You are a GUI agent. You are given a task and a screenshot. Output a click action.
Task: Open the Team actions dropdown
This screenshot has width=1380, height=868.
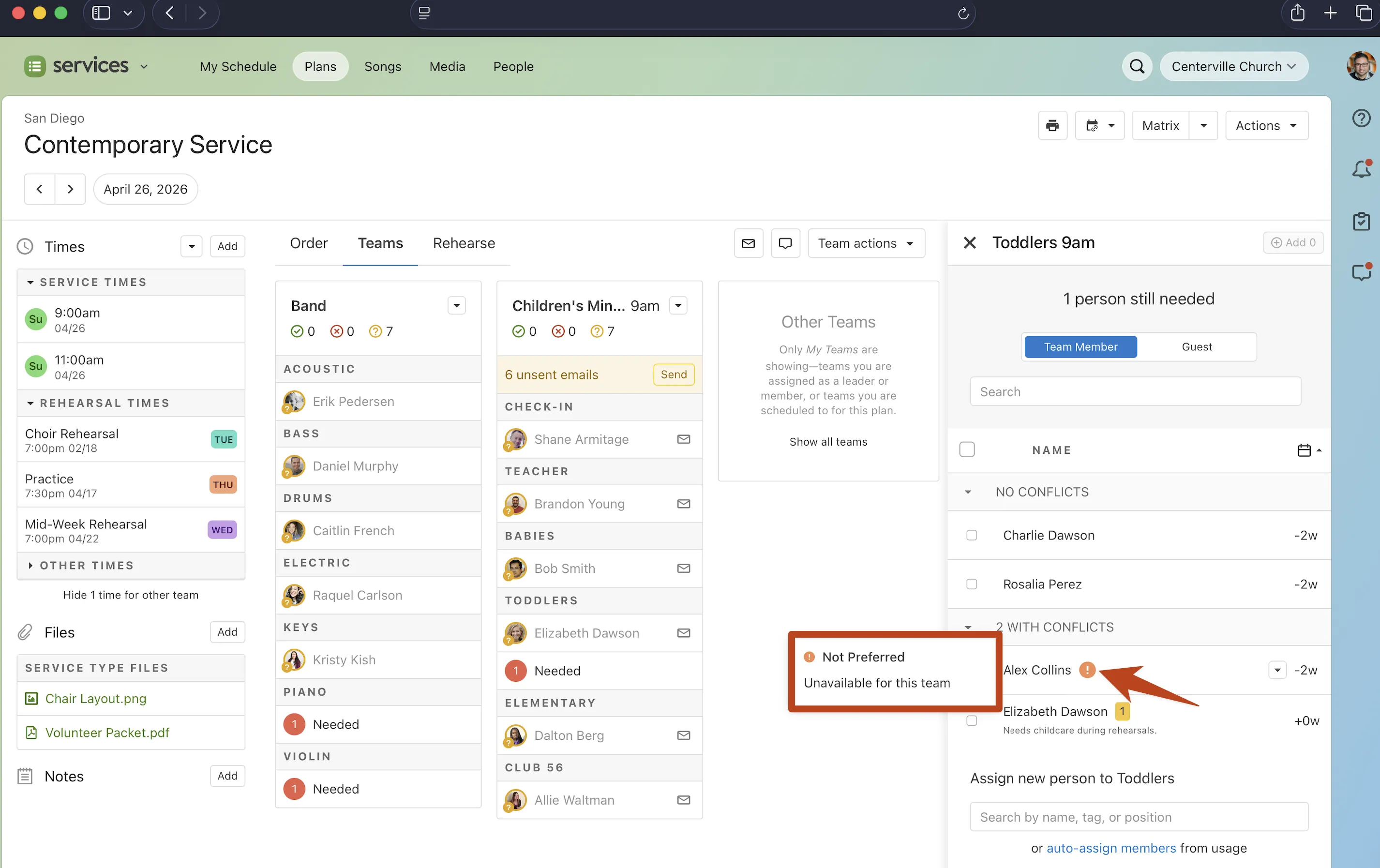(866, 243)
